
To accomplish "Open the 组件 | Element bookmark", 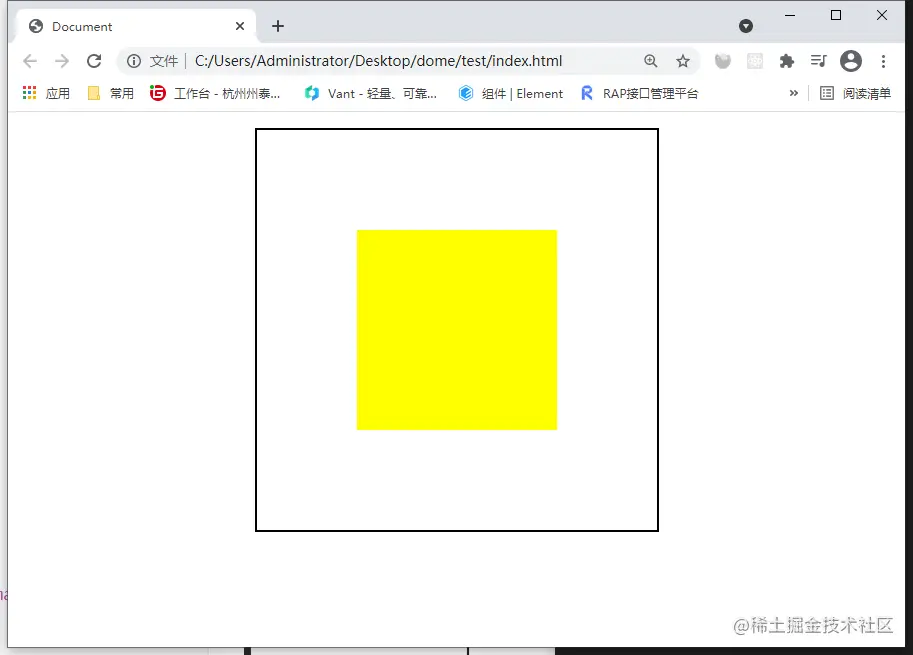I will (511, 93).
